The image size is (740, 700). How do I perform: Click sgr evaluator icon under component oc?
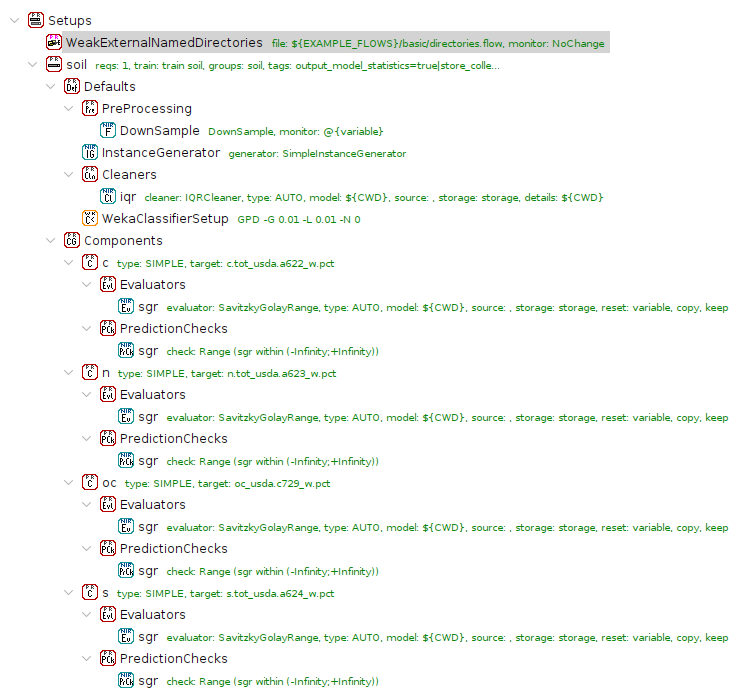pyautogui.click(x=126, y=526)
